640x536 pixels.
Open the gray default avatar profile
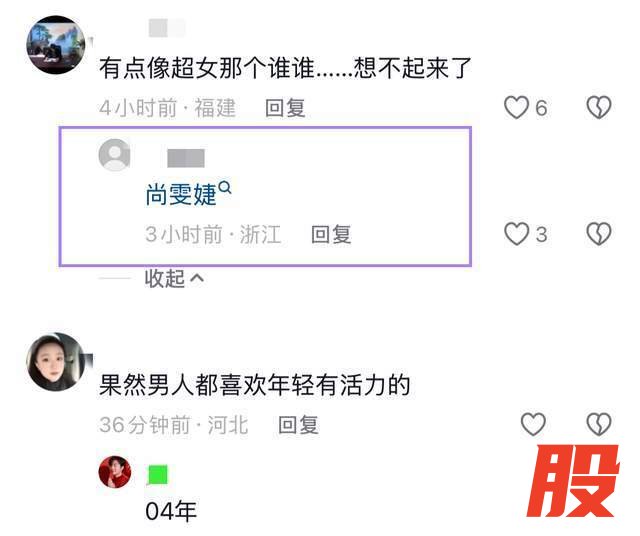115,155
